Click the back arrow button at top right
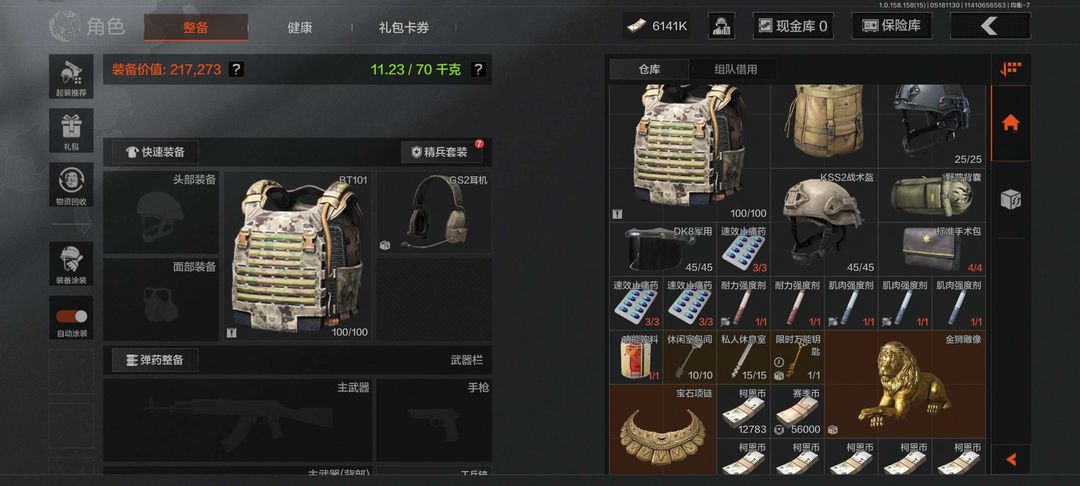 pos(990,26)
